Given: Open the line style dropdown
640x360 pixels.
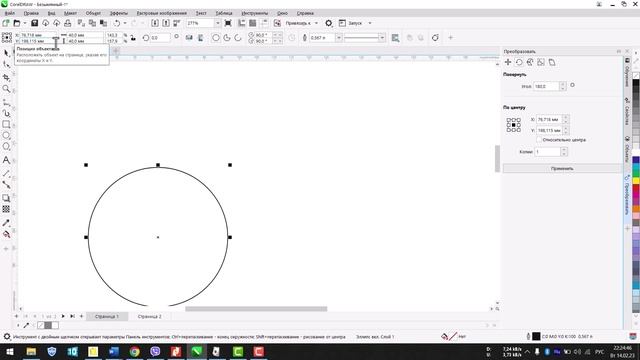Looking at the screenshot, I should (382, 38).
